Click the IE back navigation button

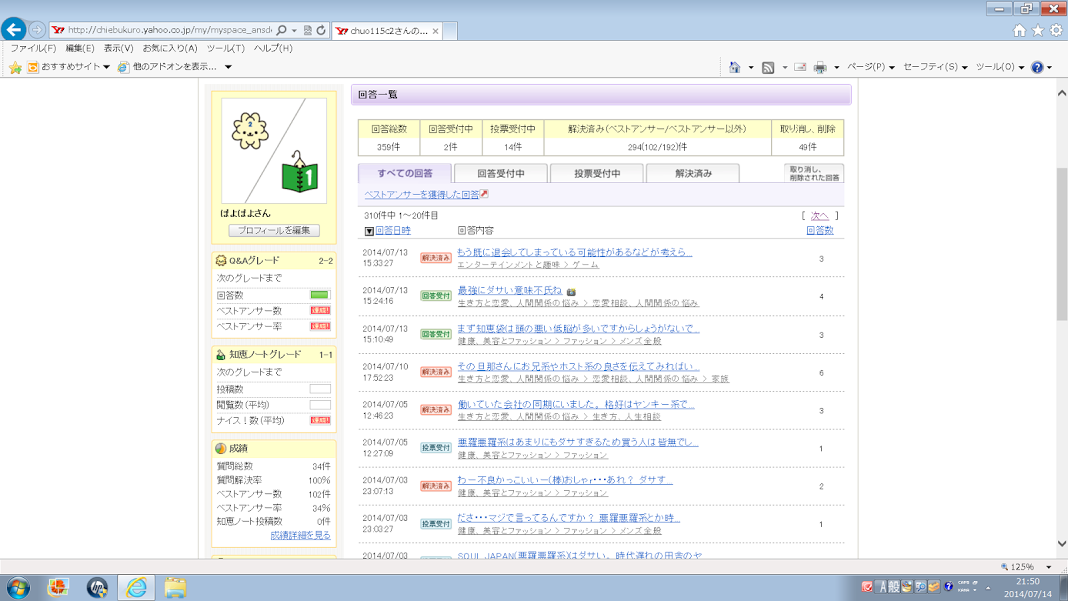tap(14, 30)
